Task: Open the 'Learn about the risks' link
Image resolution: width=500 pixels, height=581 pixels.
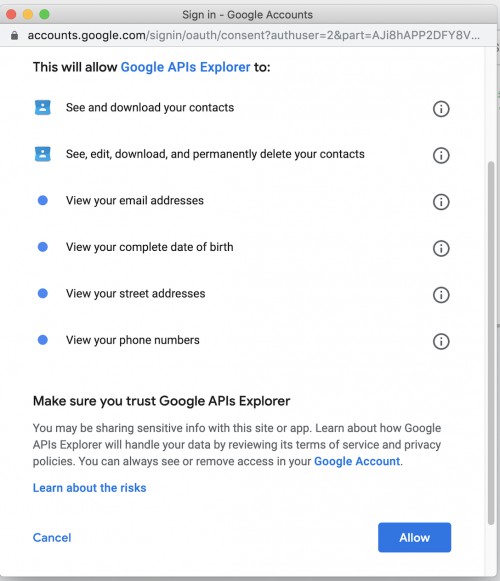Action: 89,488
